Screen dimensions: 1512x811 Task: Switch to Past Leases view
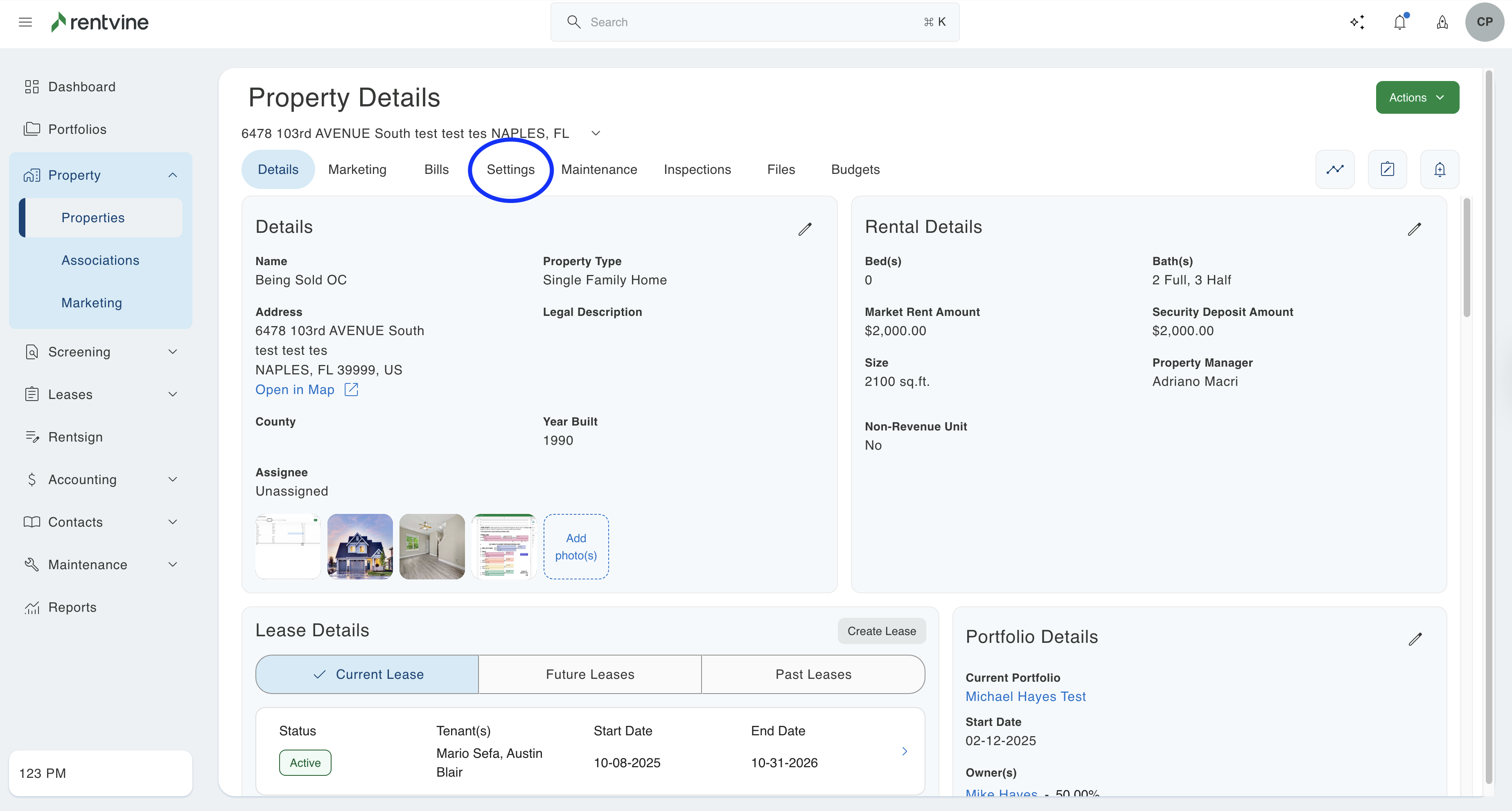point(813,674)
